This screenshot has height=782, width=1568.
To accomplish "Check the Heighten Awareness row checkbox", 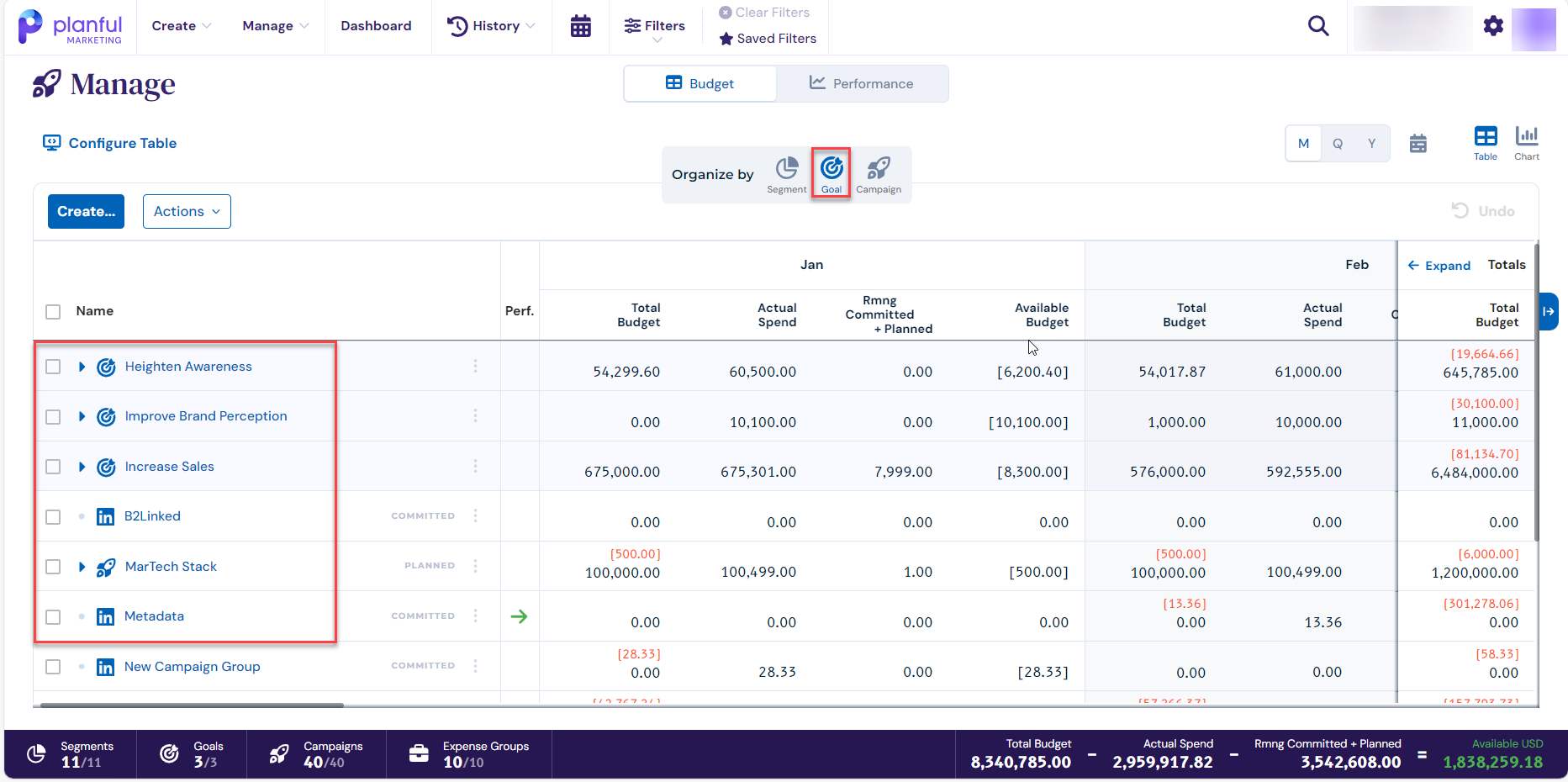I will click(x=53, y=367).
